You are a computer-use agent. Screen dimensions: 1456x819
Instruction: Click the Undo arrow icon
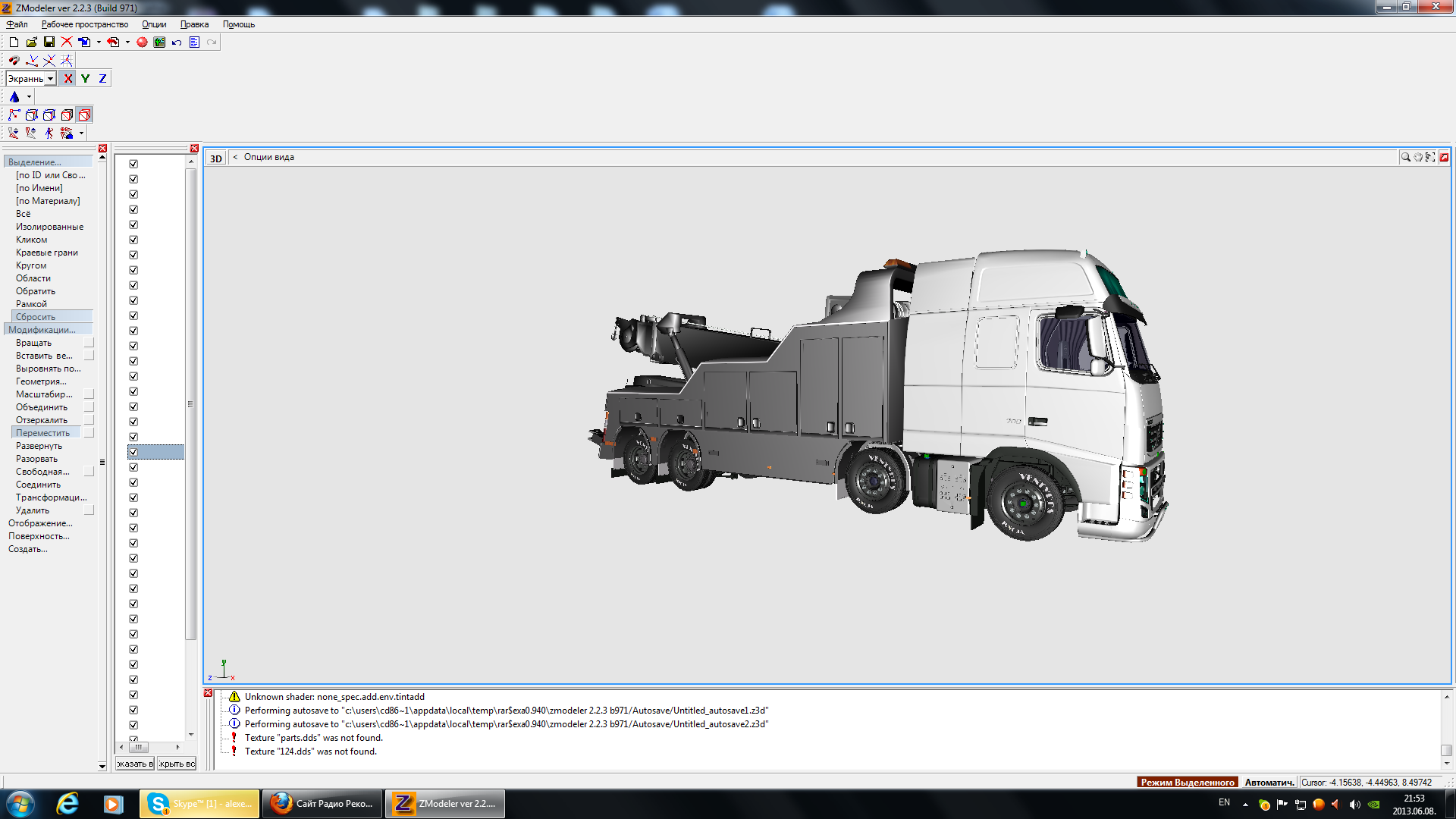tap(177, 42)
